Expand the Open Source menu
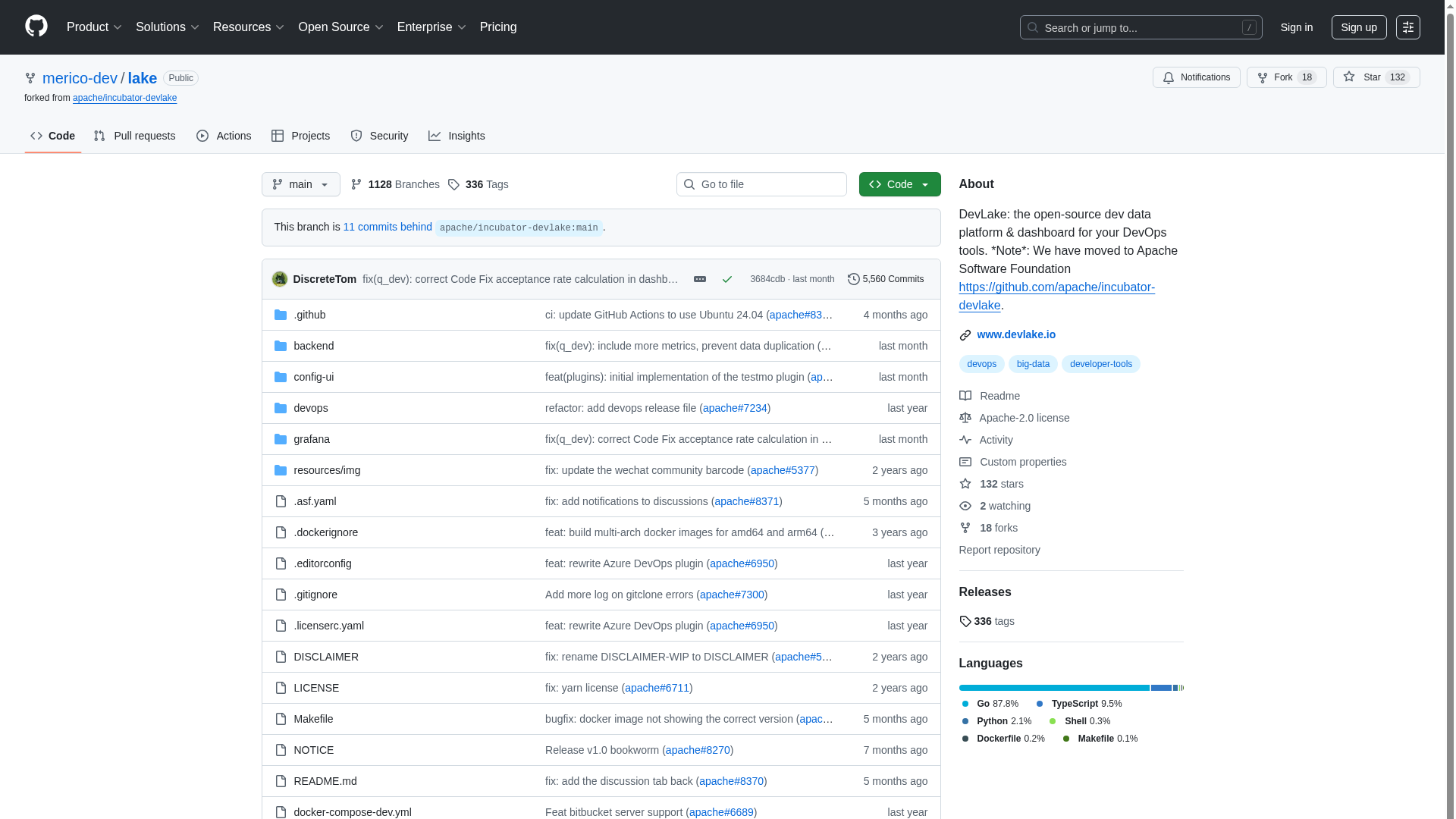 (x=341, y=27)
